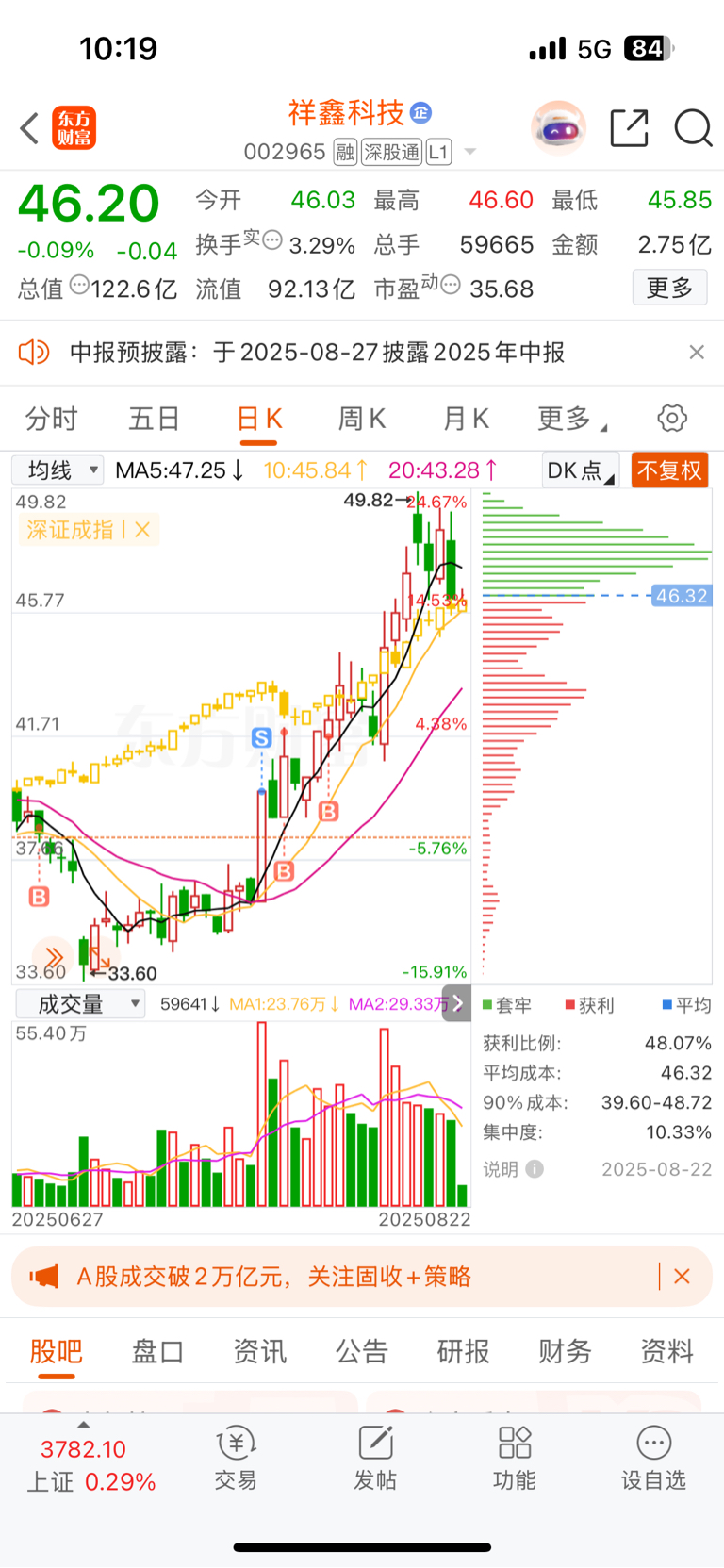Open the 发帖 post icon
This screenshot has width=724, height=1568.
pos(375,1459)
